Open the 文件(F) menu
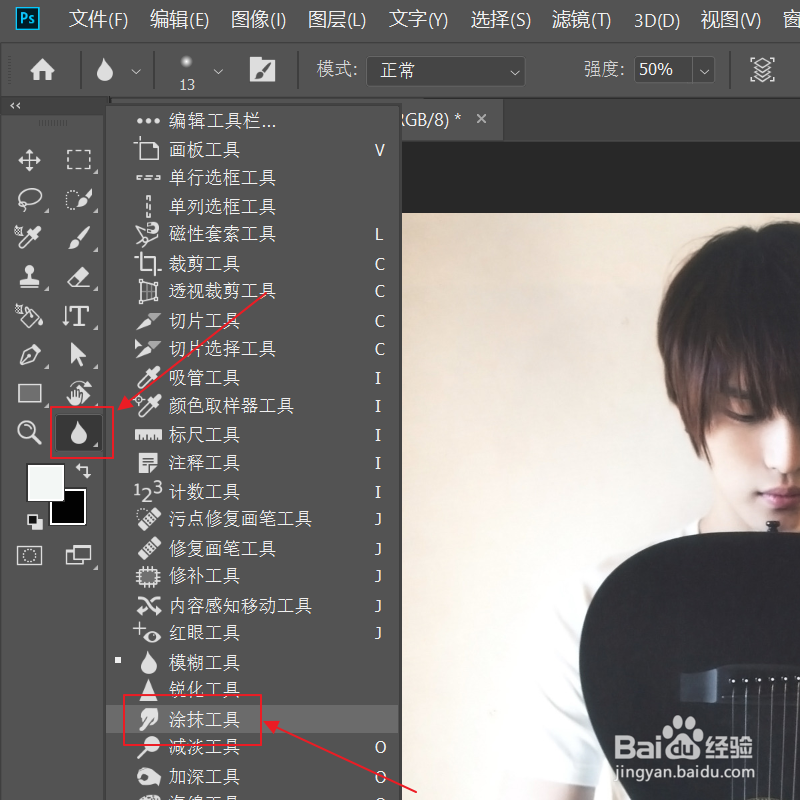Screen dimensions: 800x800 (98, 20)
